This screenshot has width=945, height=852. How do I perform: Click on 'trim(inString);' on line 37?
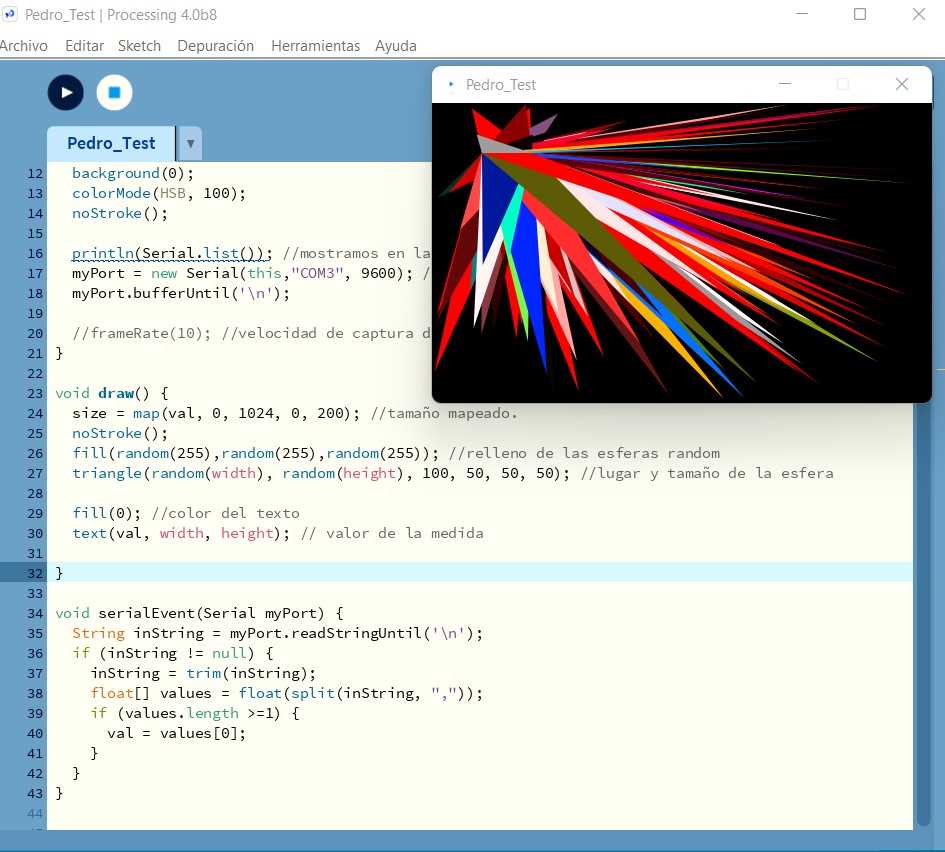(x=251, y=673)
